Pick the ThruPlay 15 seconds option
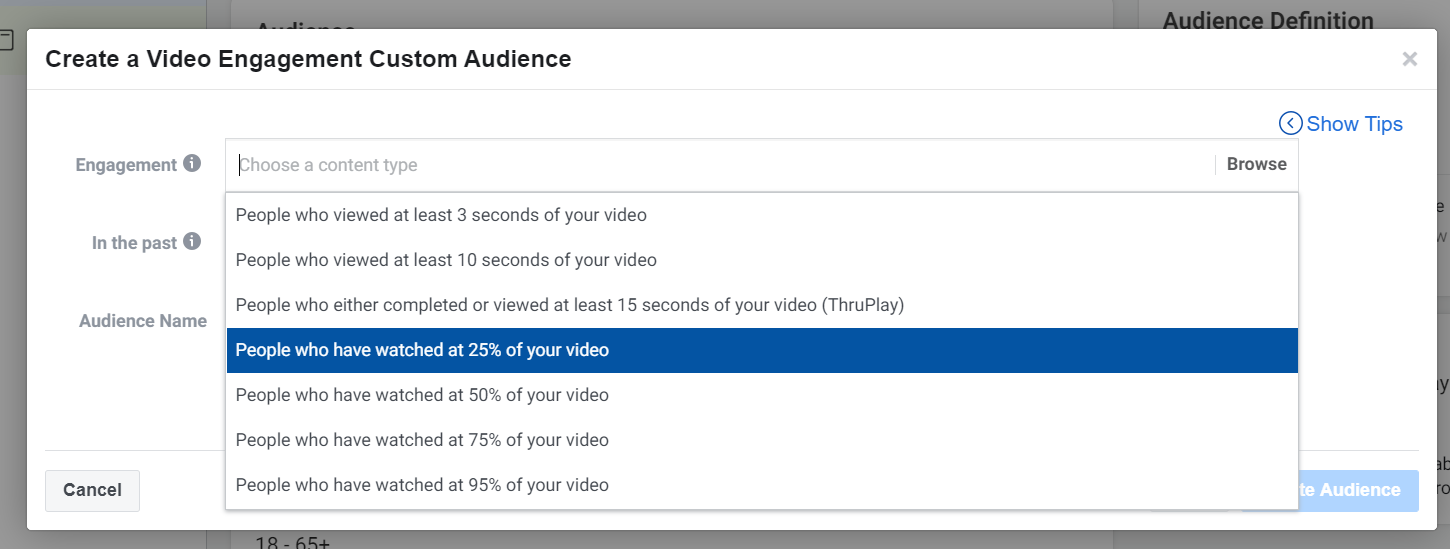 [x=569, y=305]
